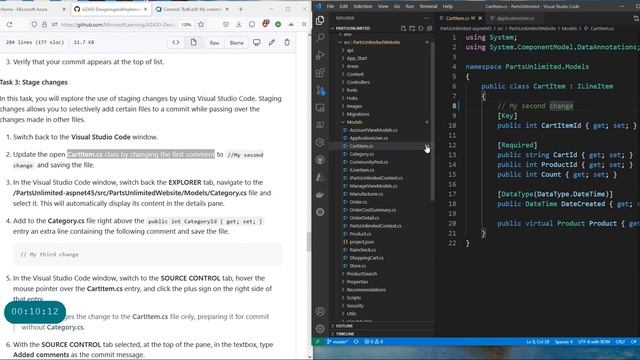Expand the App_Start folder

point(357,58)
